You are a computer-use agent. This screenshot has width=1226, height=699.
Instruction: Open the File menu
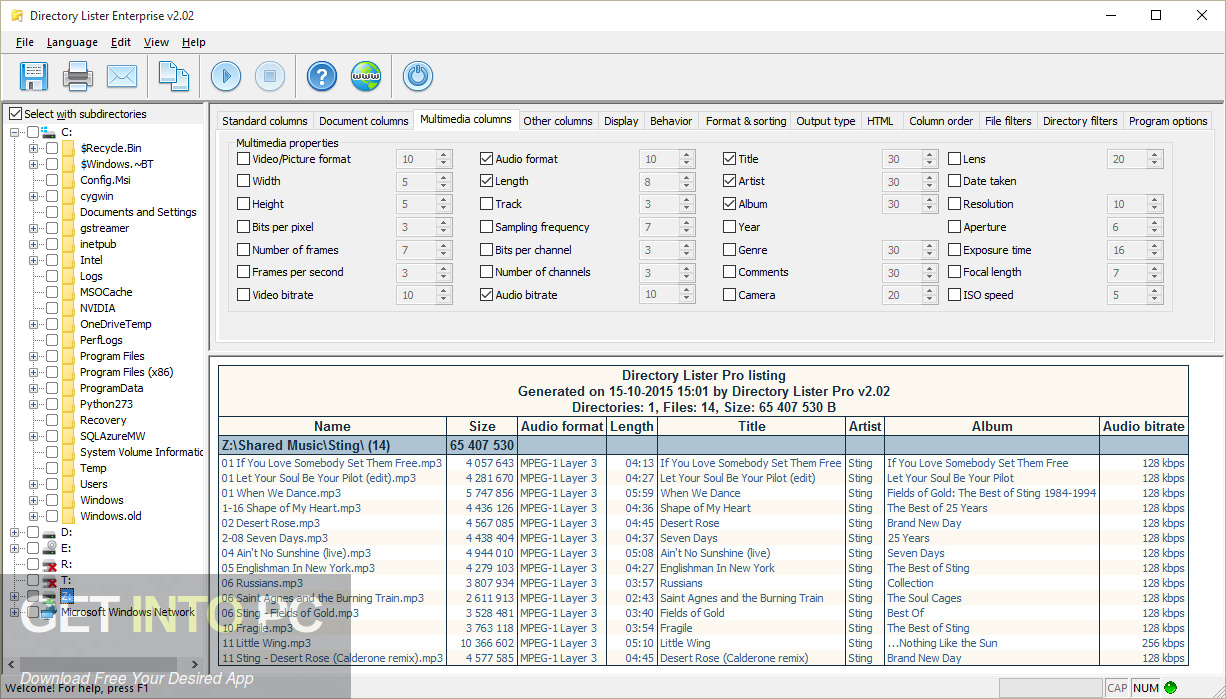(25, 42)
